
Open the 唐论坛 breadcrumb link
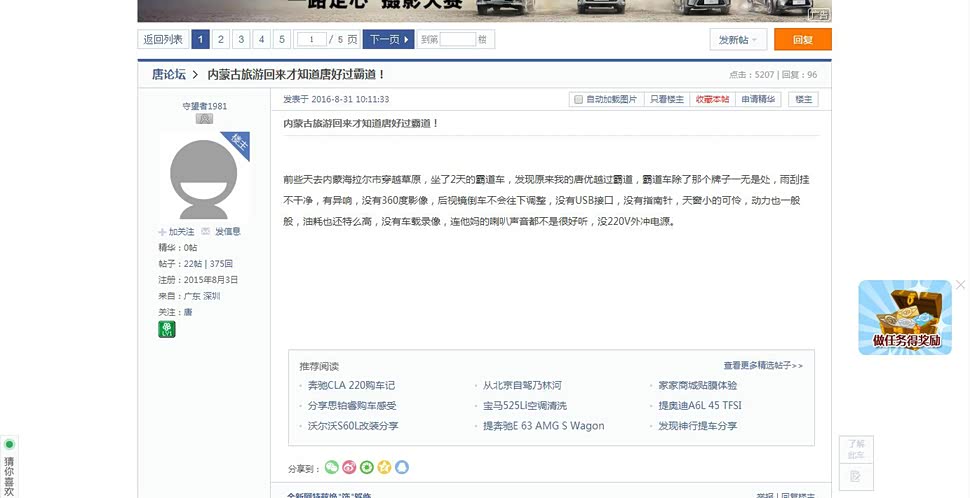(169, 74)
